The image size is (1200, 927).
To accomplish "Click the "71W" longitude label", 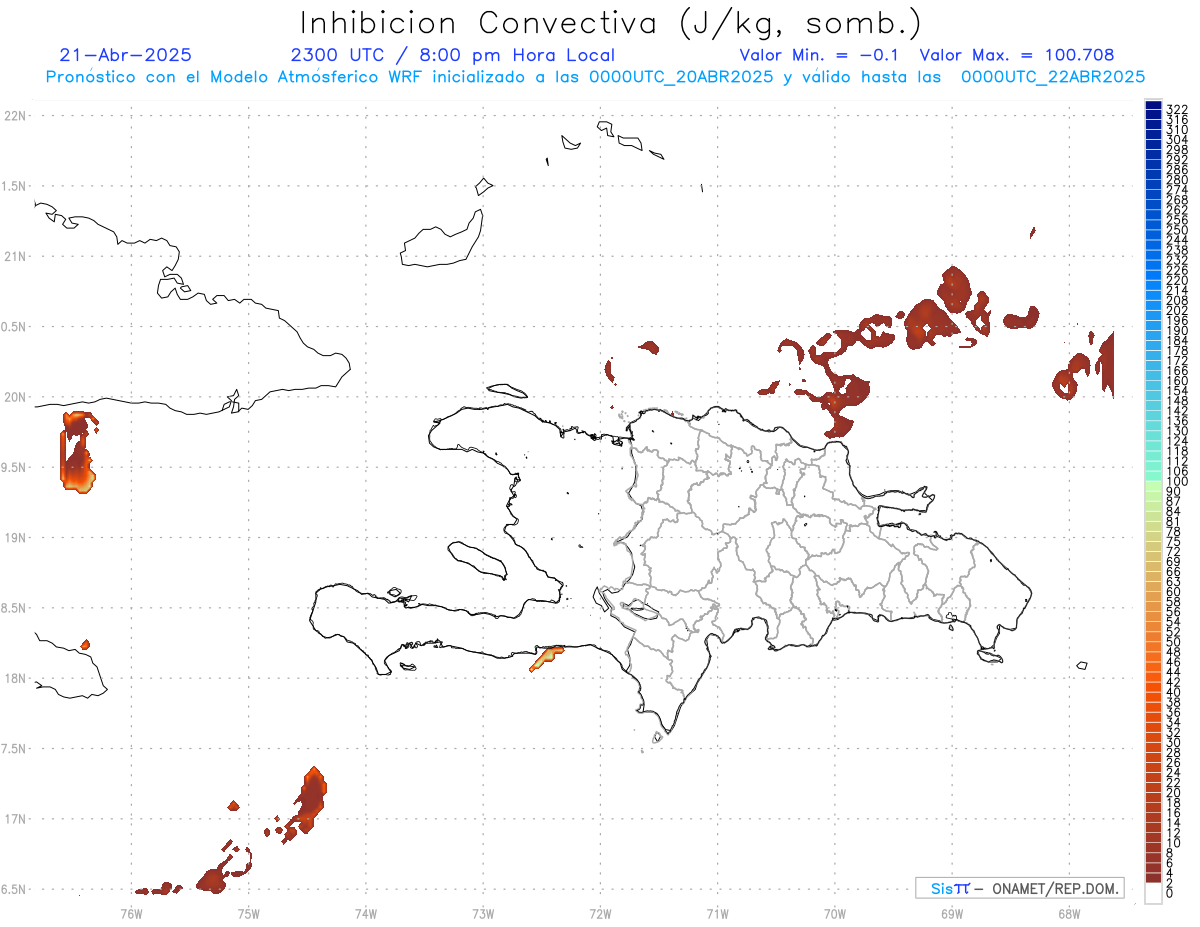I will pos(717,913).
